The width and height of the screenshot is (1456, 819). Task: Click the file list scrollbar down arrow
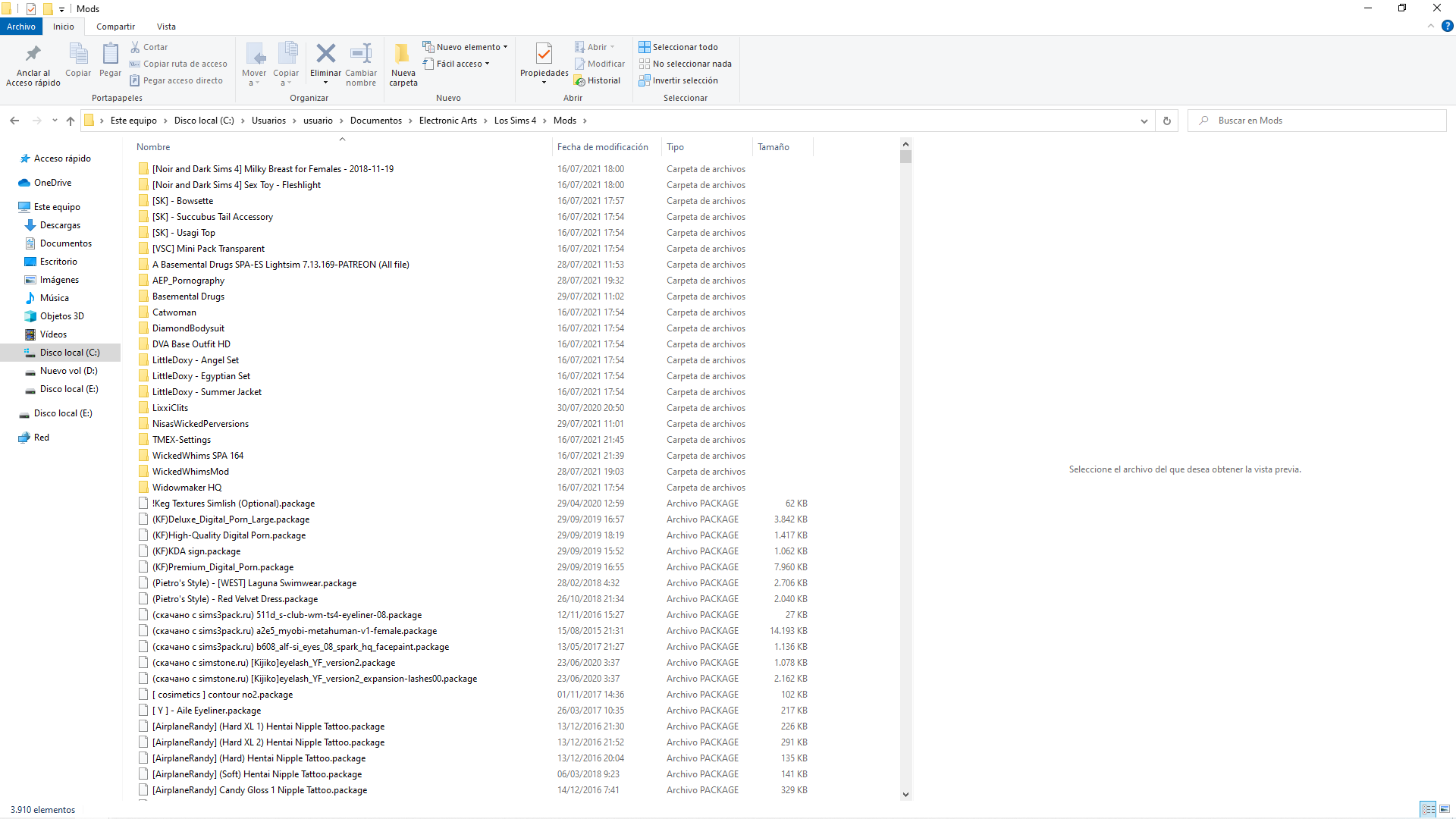[905, 795]
